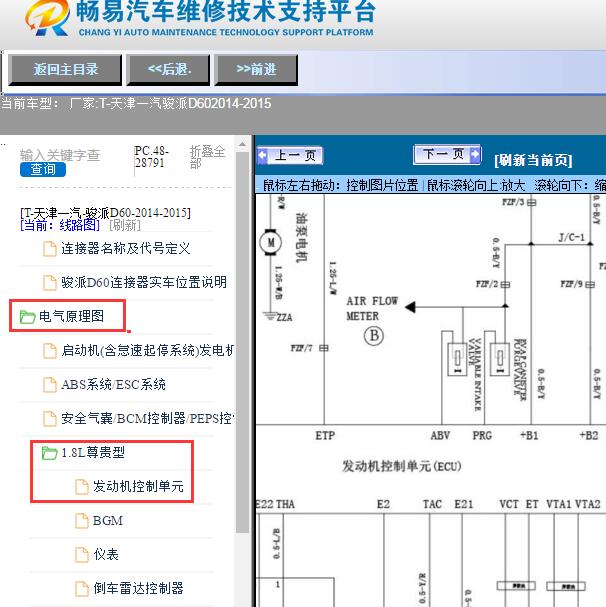Click the VCT terminal label
606x607 pixels.
(x=509, y=504)
